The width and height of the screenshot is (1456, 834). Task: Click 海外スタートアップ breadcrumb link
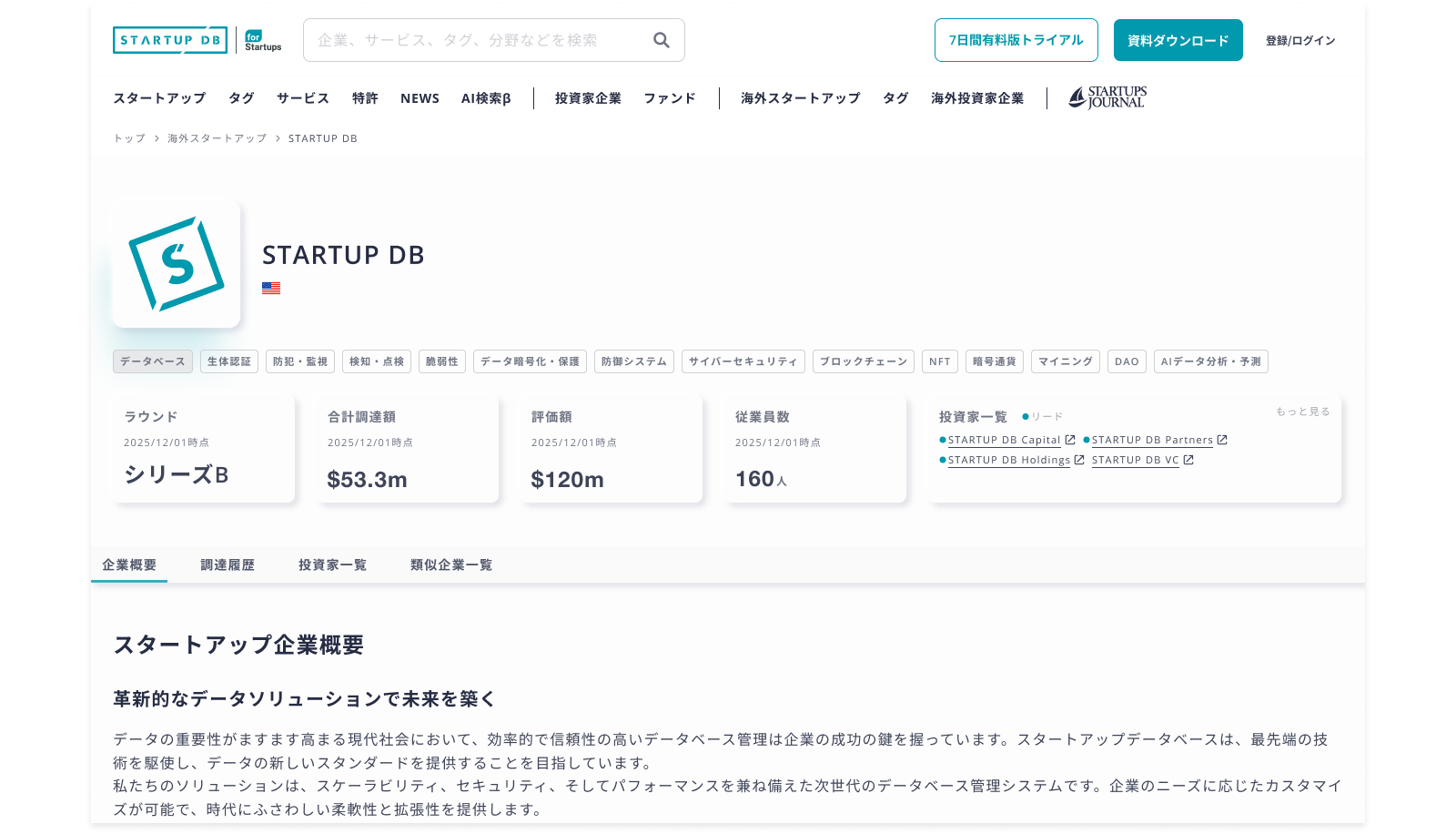pos(217,138)
